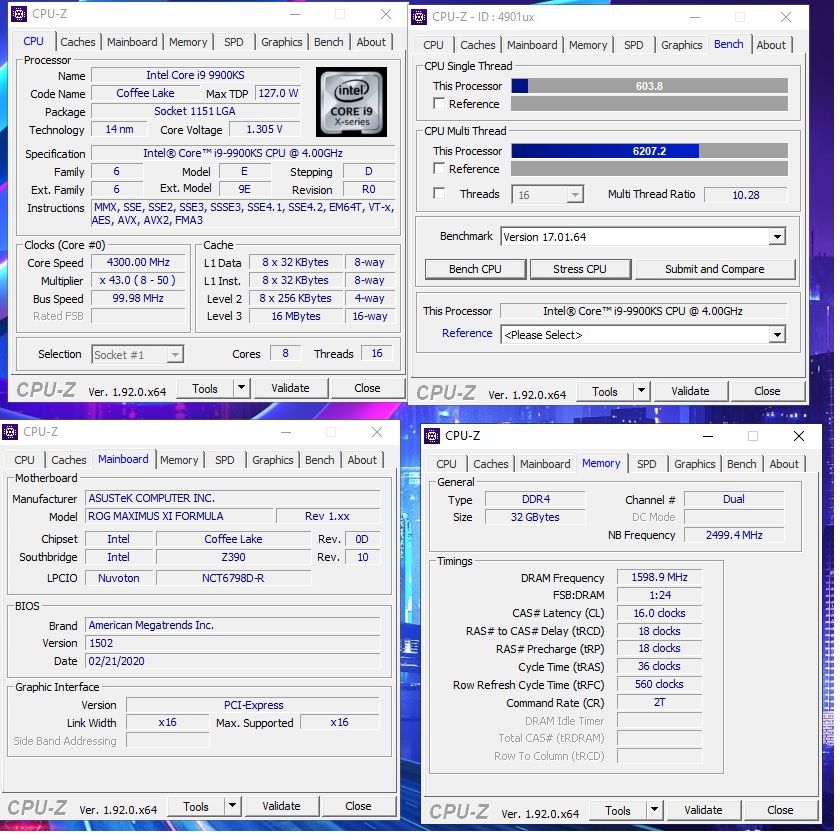Switch to CPU tab in the Mainboard window
The width and height of the screenshot is (840, 836).
pos(24,460)
